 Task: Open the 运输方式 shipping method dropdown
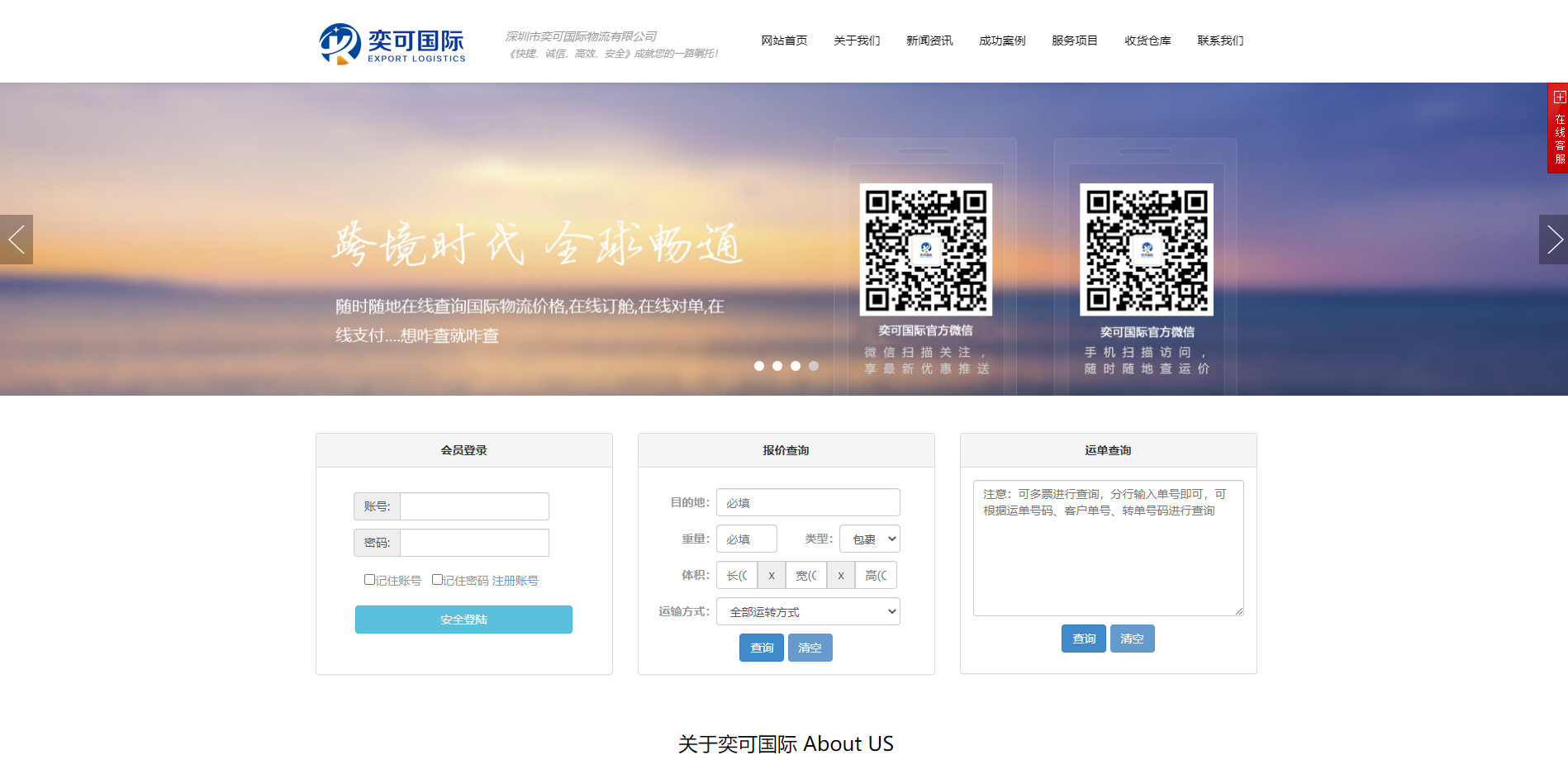pos(808,611)
